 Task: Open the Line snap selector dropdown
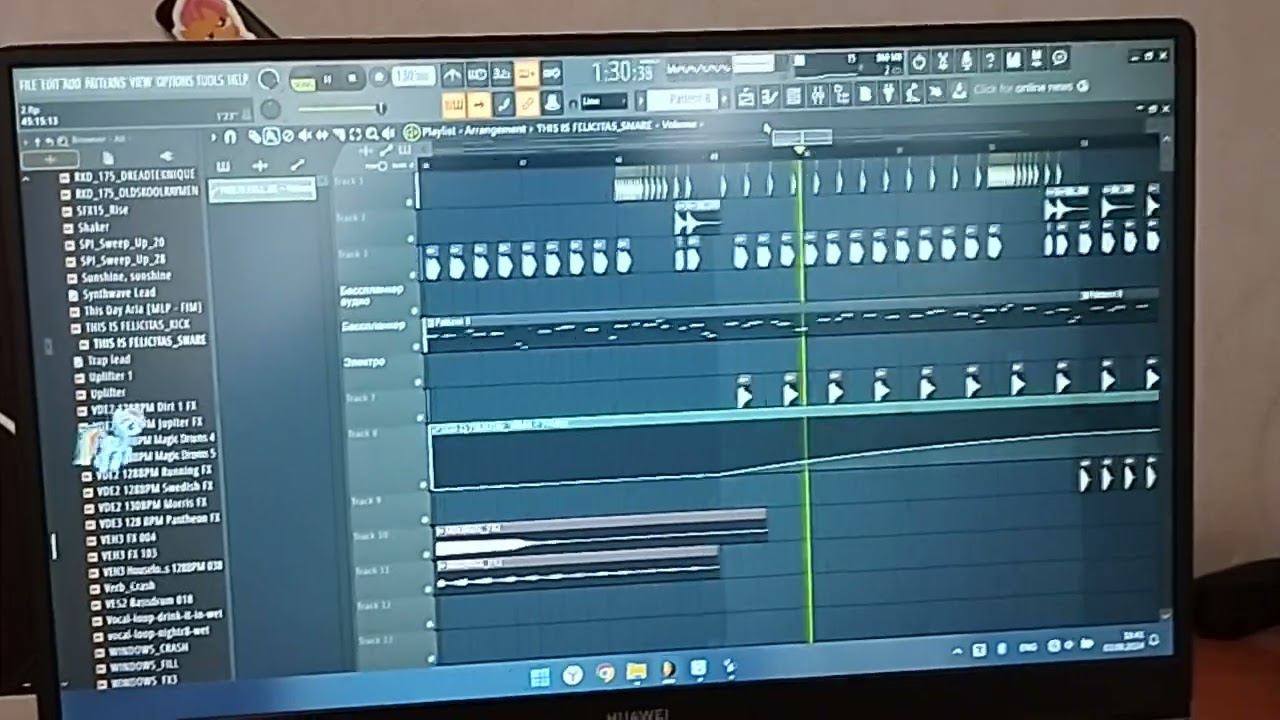(604, 101)
